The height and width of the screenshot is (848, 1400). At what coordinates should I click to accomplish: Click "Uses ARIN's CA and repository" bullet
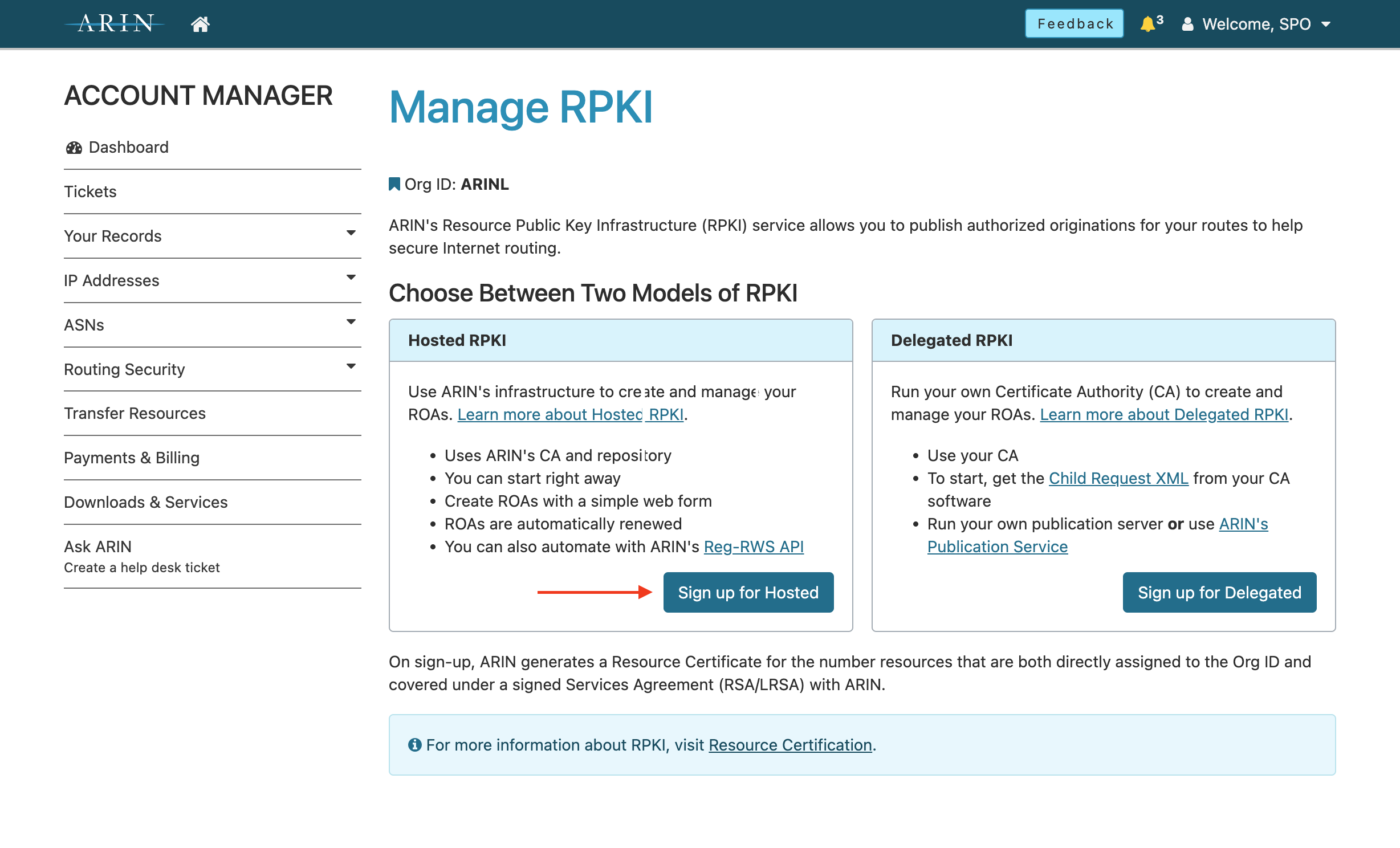[558, 455]
